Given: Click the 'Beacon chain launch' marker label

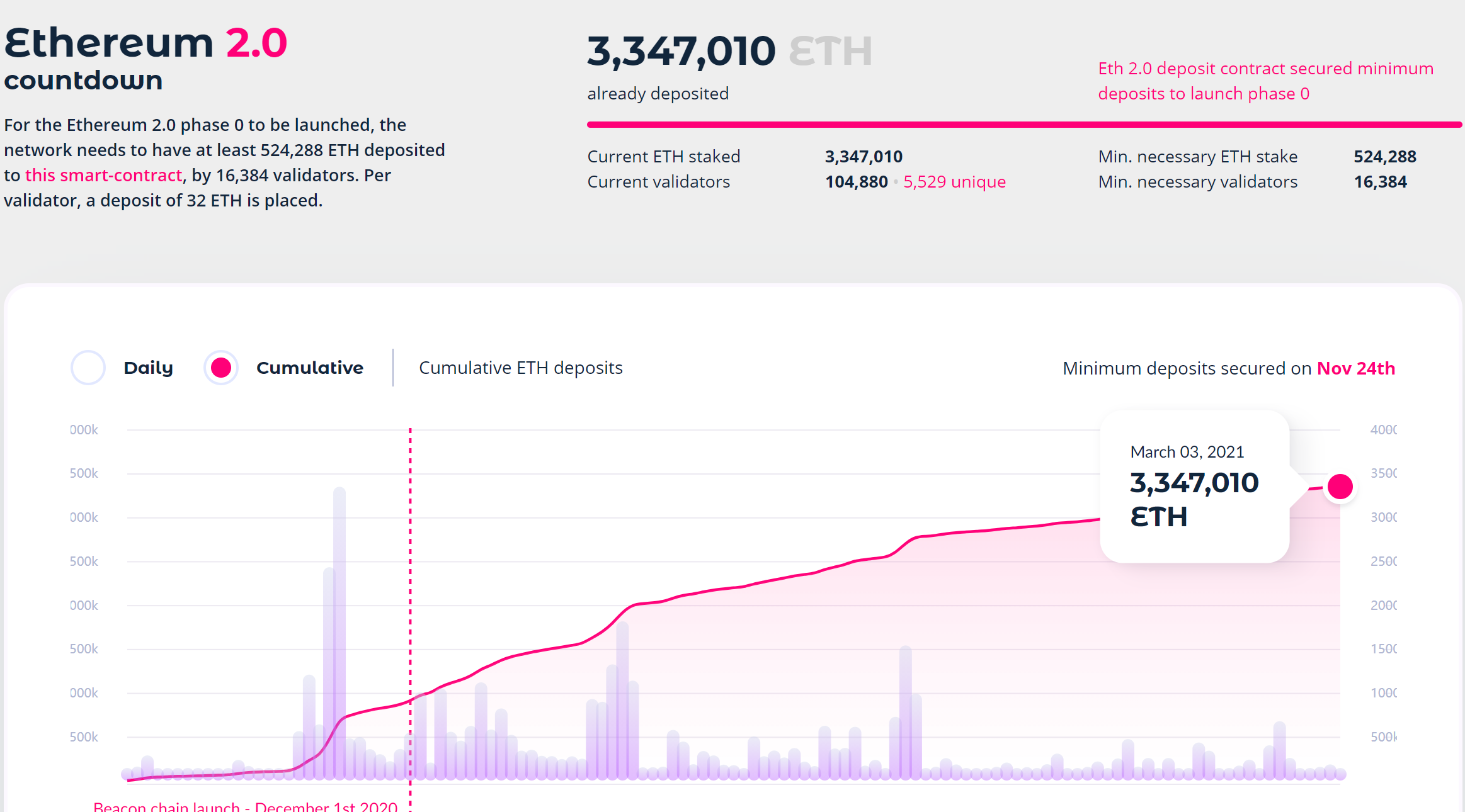Looking at the screenshot, I should [246, 806].
